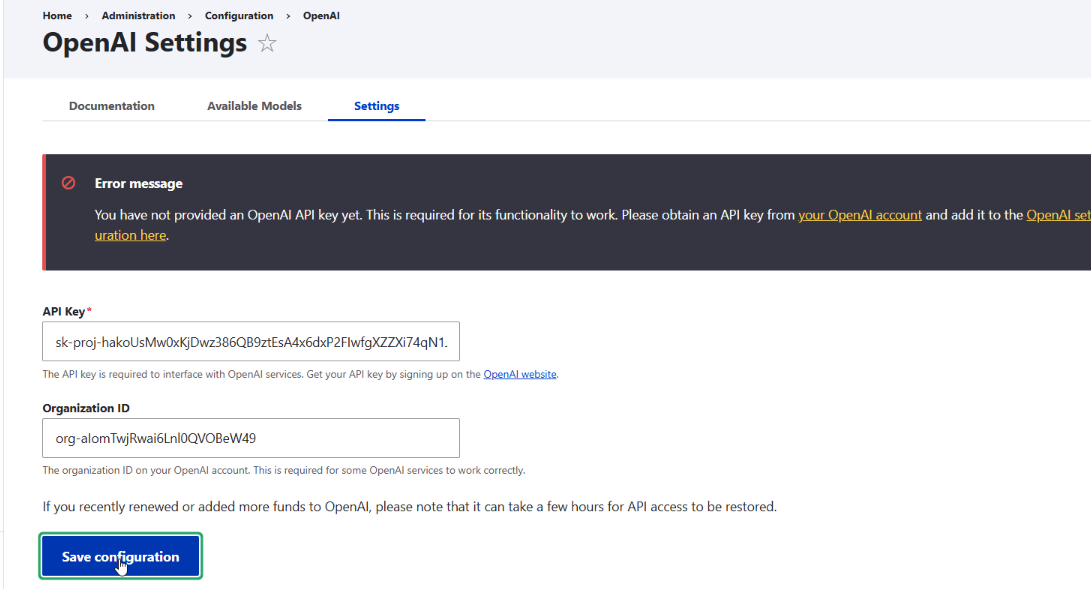Switch to the Available Models tab
Image resolution: width=1091 pixels, height=589 pixels.
click(254, 106)
